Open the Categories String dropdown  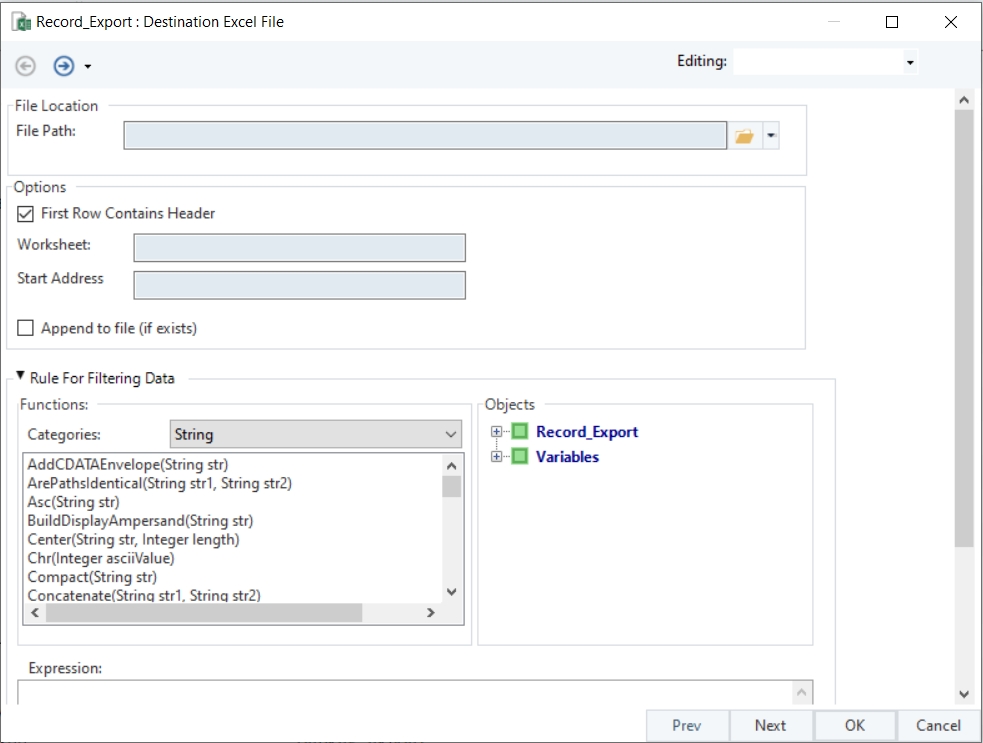click(315, 434)
